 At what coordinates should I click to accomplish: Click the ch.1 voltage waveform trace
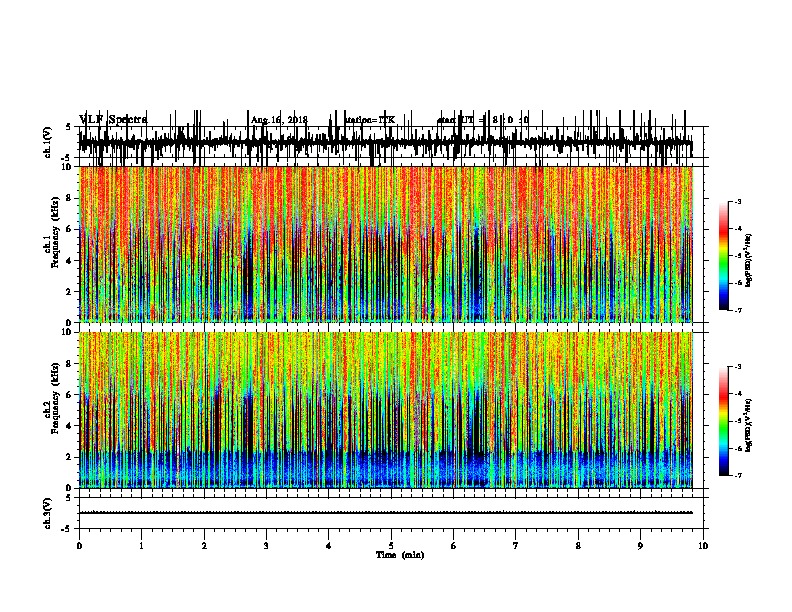click(x=385, y=143)
